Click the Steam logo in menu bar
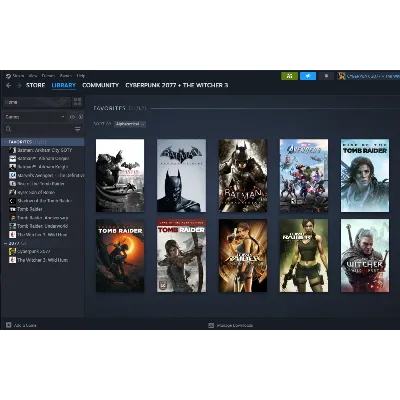Image resolution: width=400 pixels, height=400 pixels. point(8,76)
